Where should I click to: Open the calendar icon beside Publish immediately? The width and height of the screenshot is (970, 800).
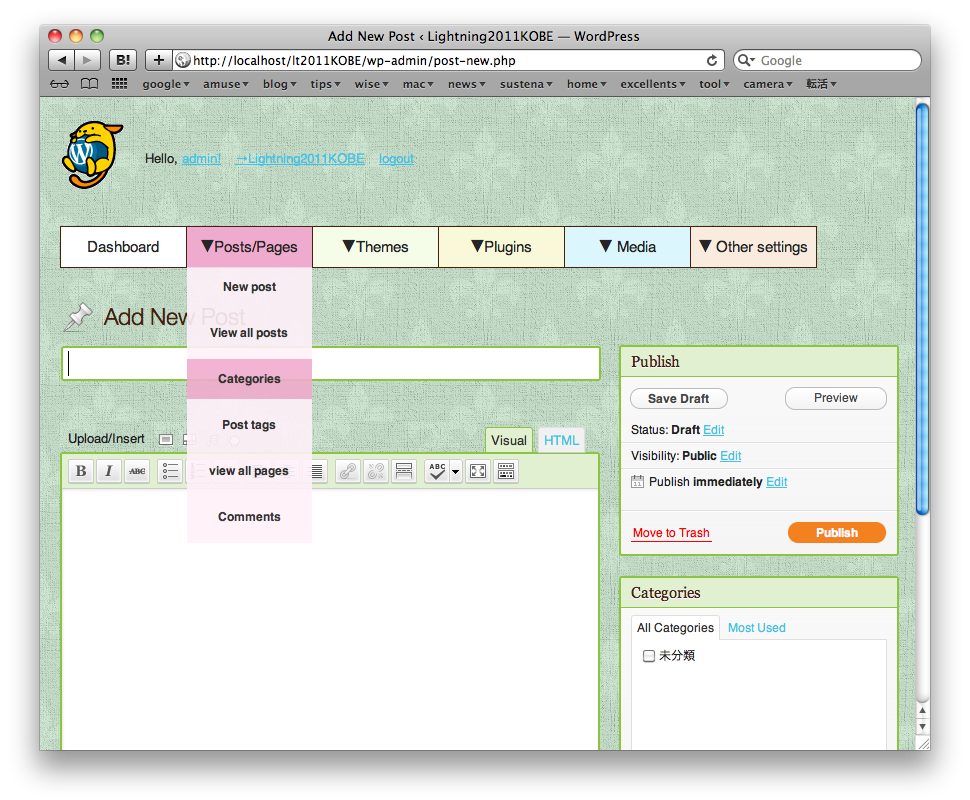click(x=637, y=481)
